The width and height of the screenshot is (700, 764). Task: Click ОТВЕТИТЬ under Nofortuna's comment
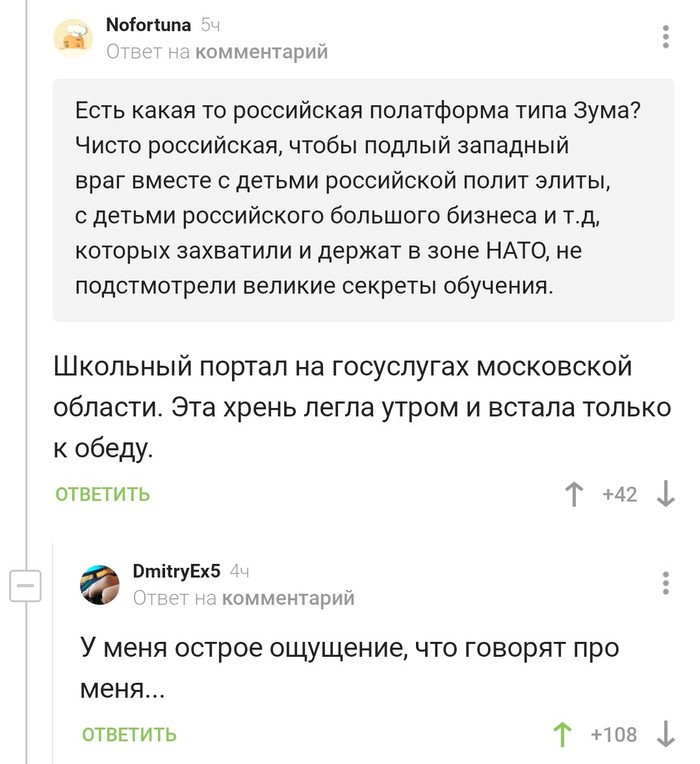(102, 494)
